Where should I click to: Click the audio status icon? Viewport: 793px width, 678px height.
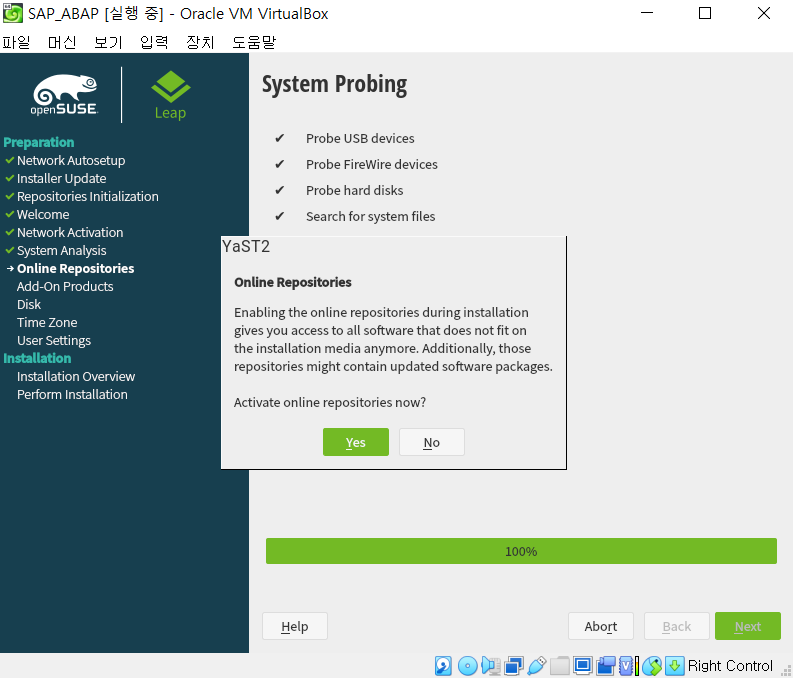(491, 666)
